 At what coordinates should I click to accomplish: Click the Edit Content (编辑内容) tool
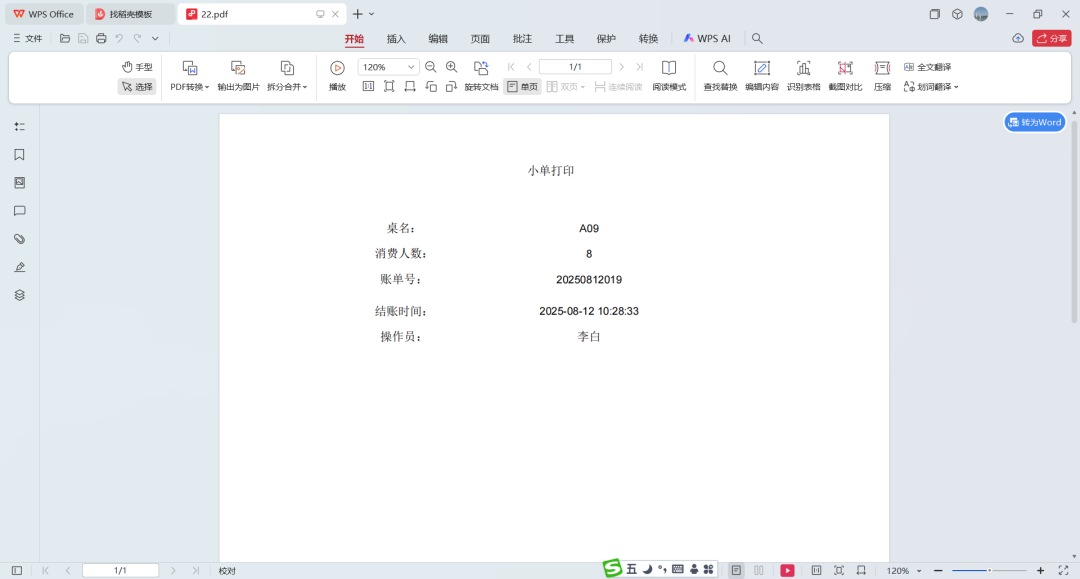761,75
